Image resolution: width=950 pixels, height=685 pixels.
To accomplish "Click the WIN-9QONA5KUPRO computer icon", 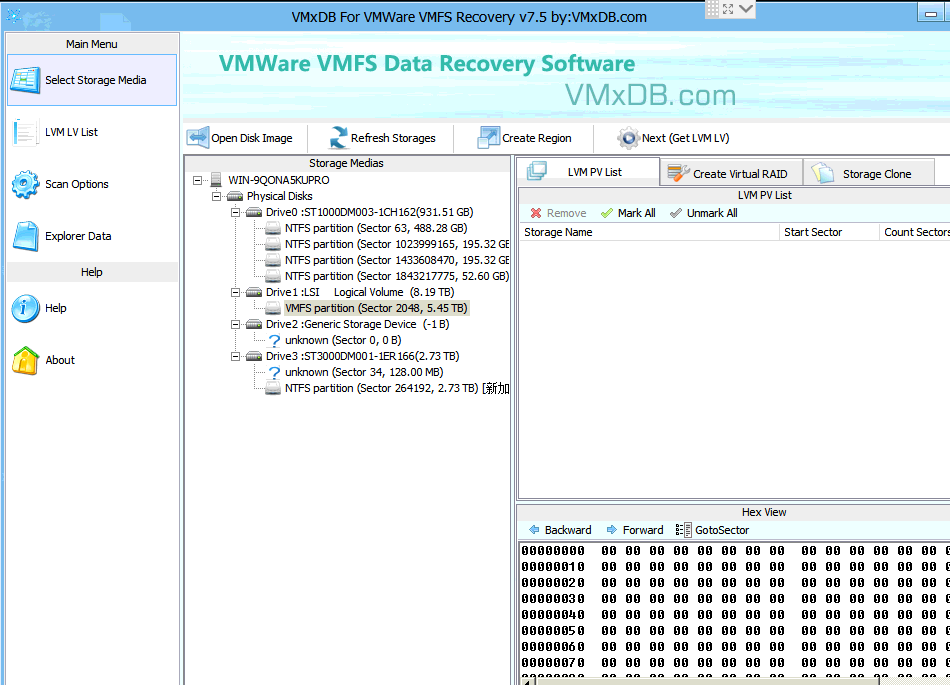I will tap(216, 180).
